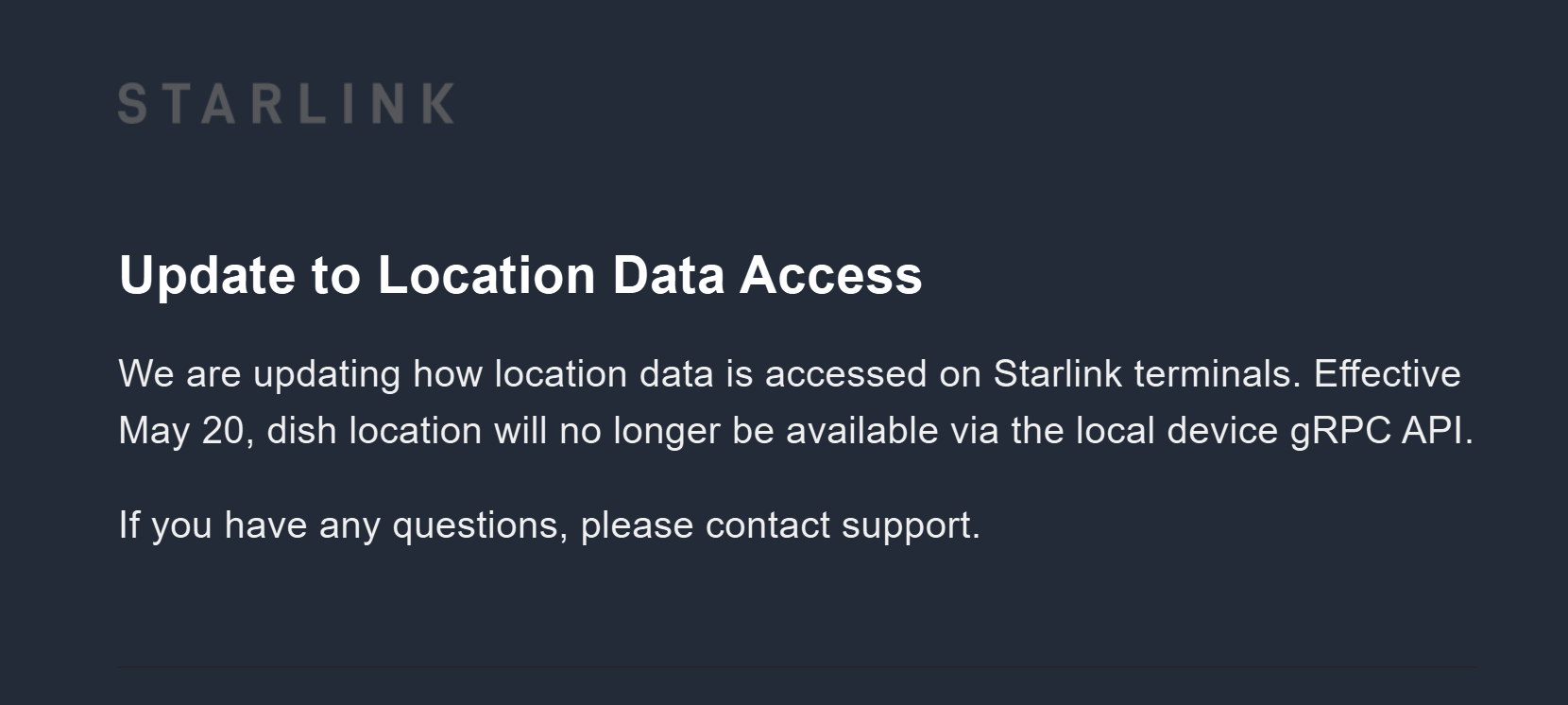Click the word "Update" in the heading

click(207, 276)
